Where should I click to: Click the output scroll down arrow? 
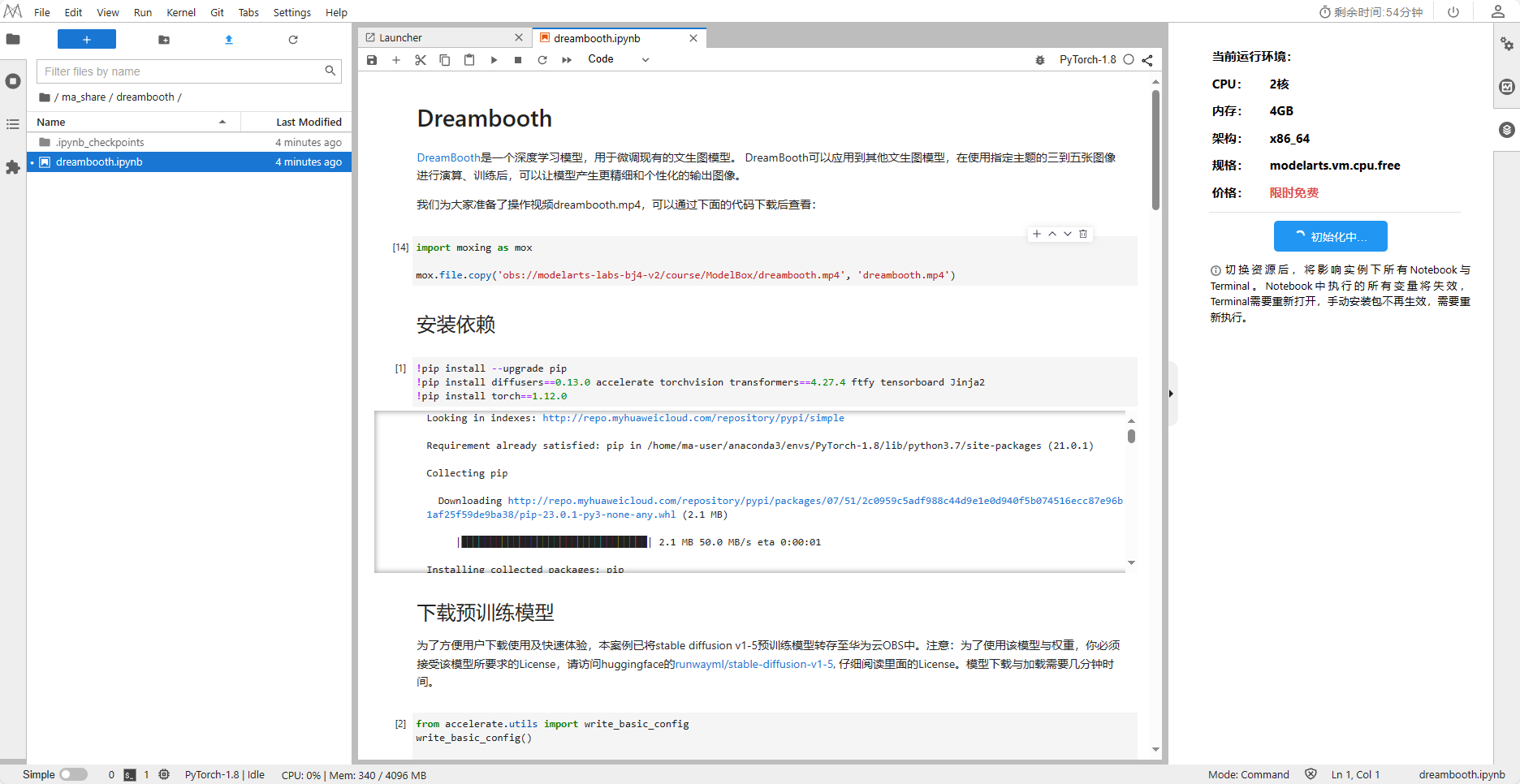tap(1131, 562)
